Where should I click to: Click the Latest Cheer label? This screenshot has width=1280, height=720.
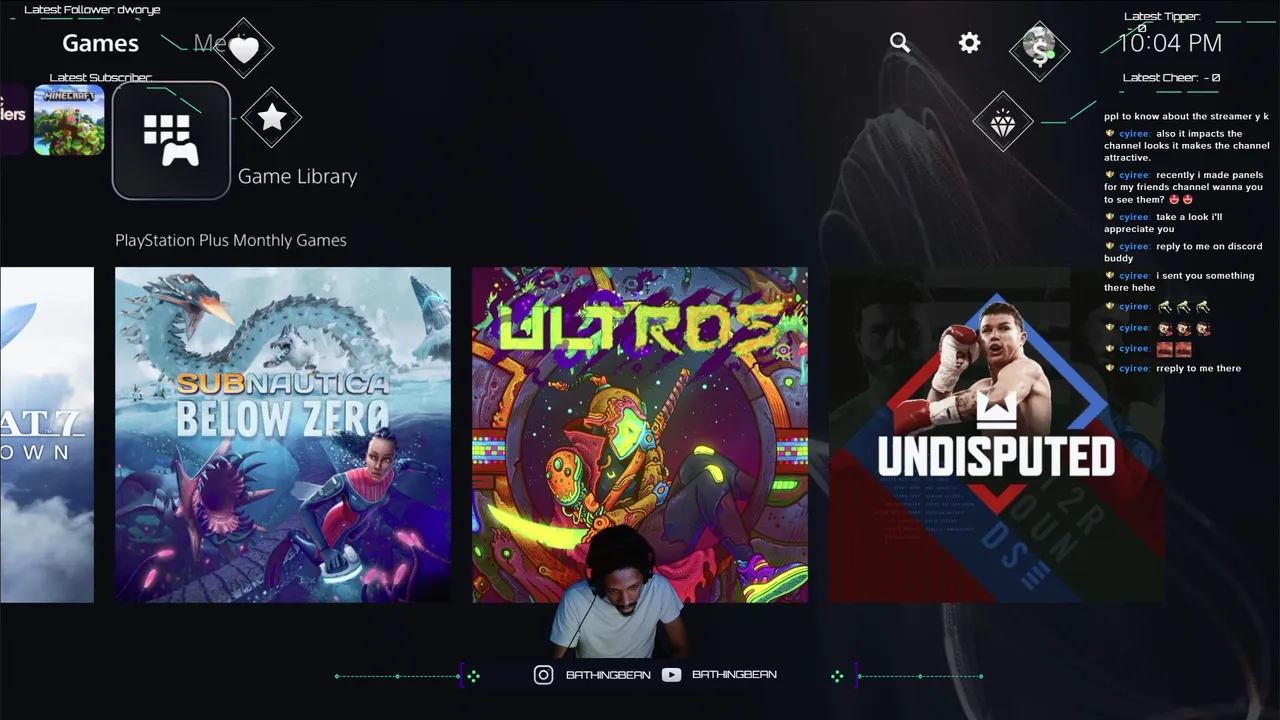click(1171, 77)
